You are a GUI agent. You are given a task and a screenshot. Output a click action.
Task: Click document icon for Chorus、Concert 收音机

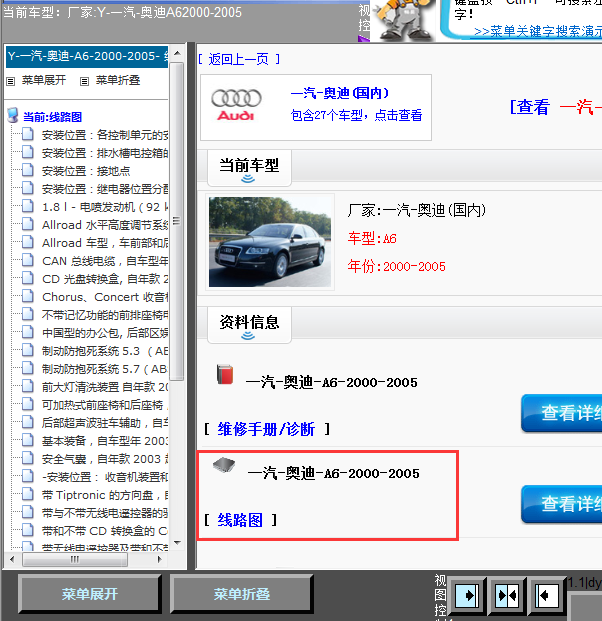(27, 296)
